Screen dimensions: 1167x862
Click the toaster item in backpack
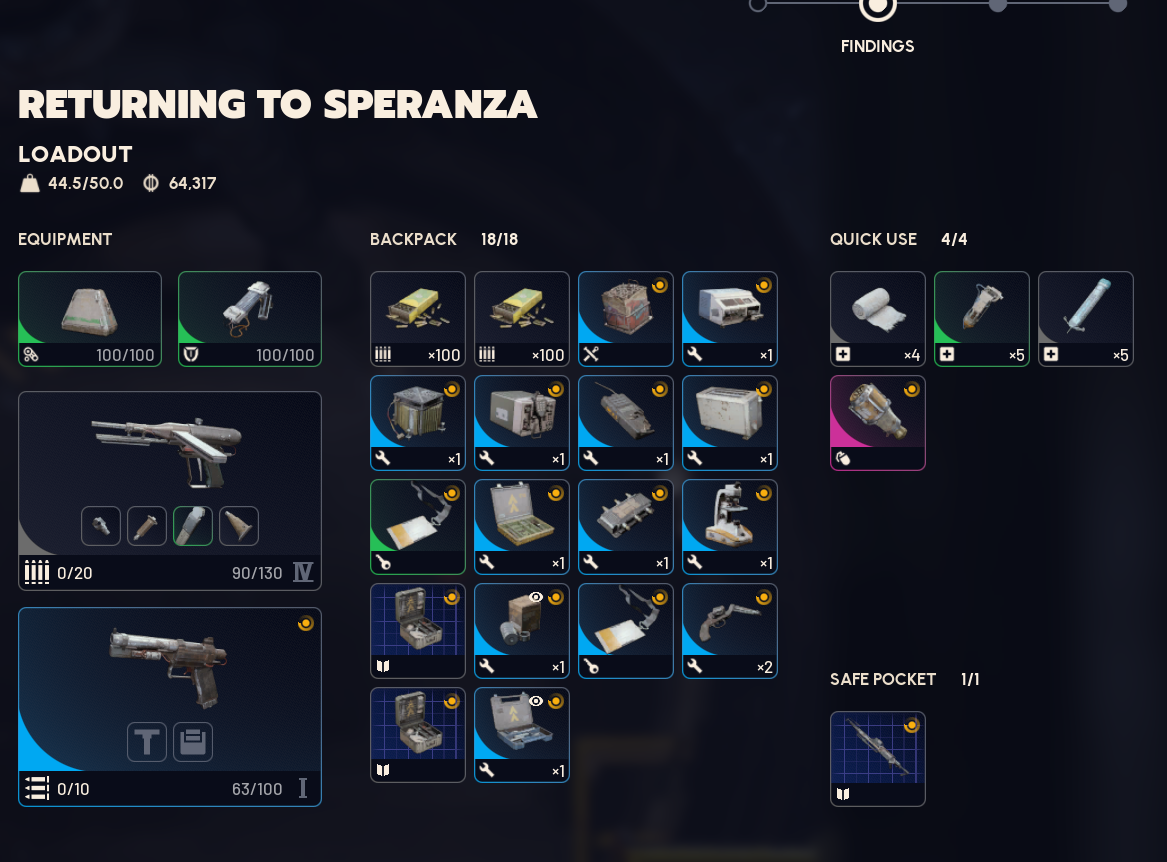click(x=729, y=423)
